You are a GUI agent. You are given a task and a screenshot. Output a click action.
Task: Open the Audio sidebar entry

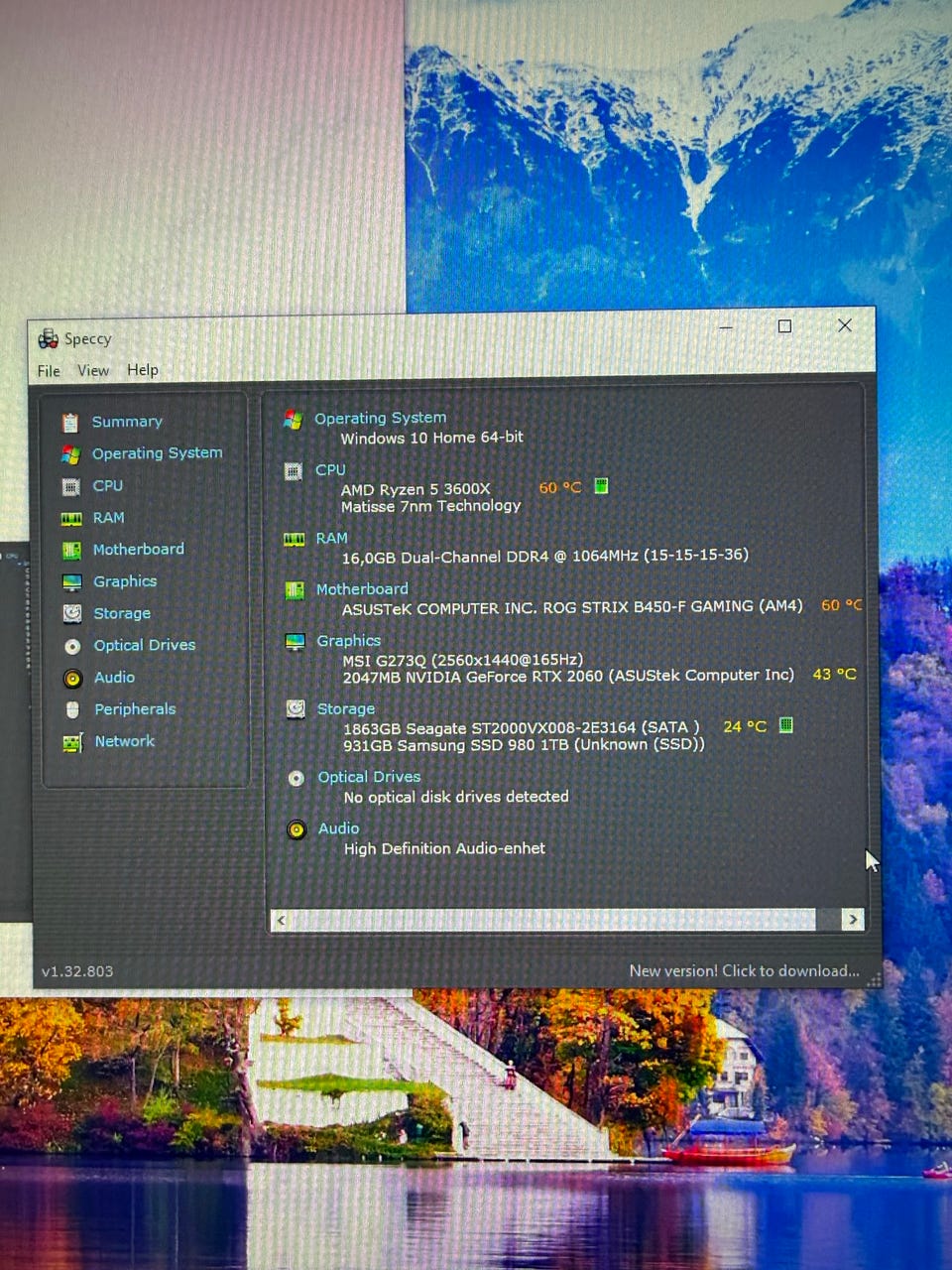(114, 678)
